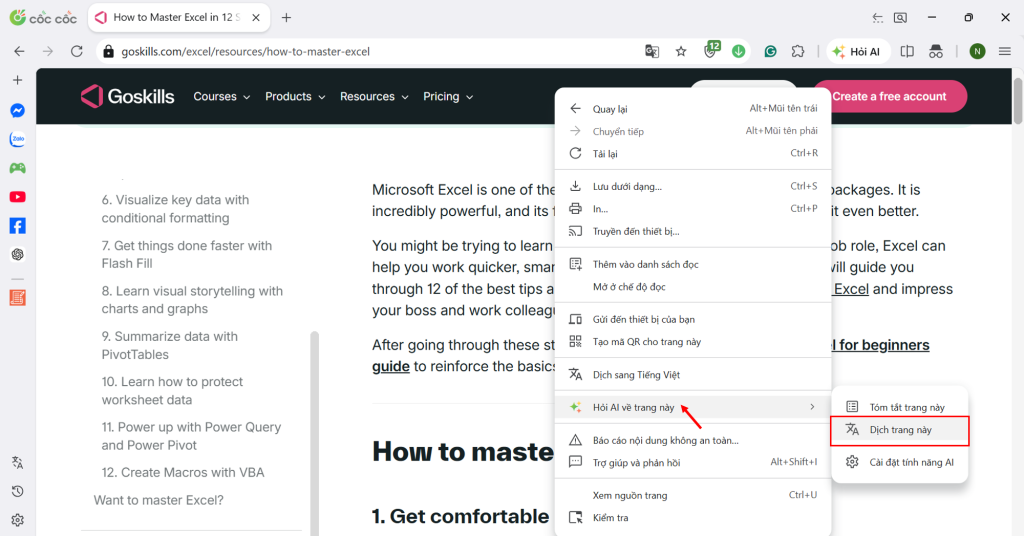Open the Want to master Excel? link
Screen dimensions: 1024x536
click(159, 500)
